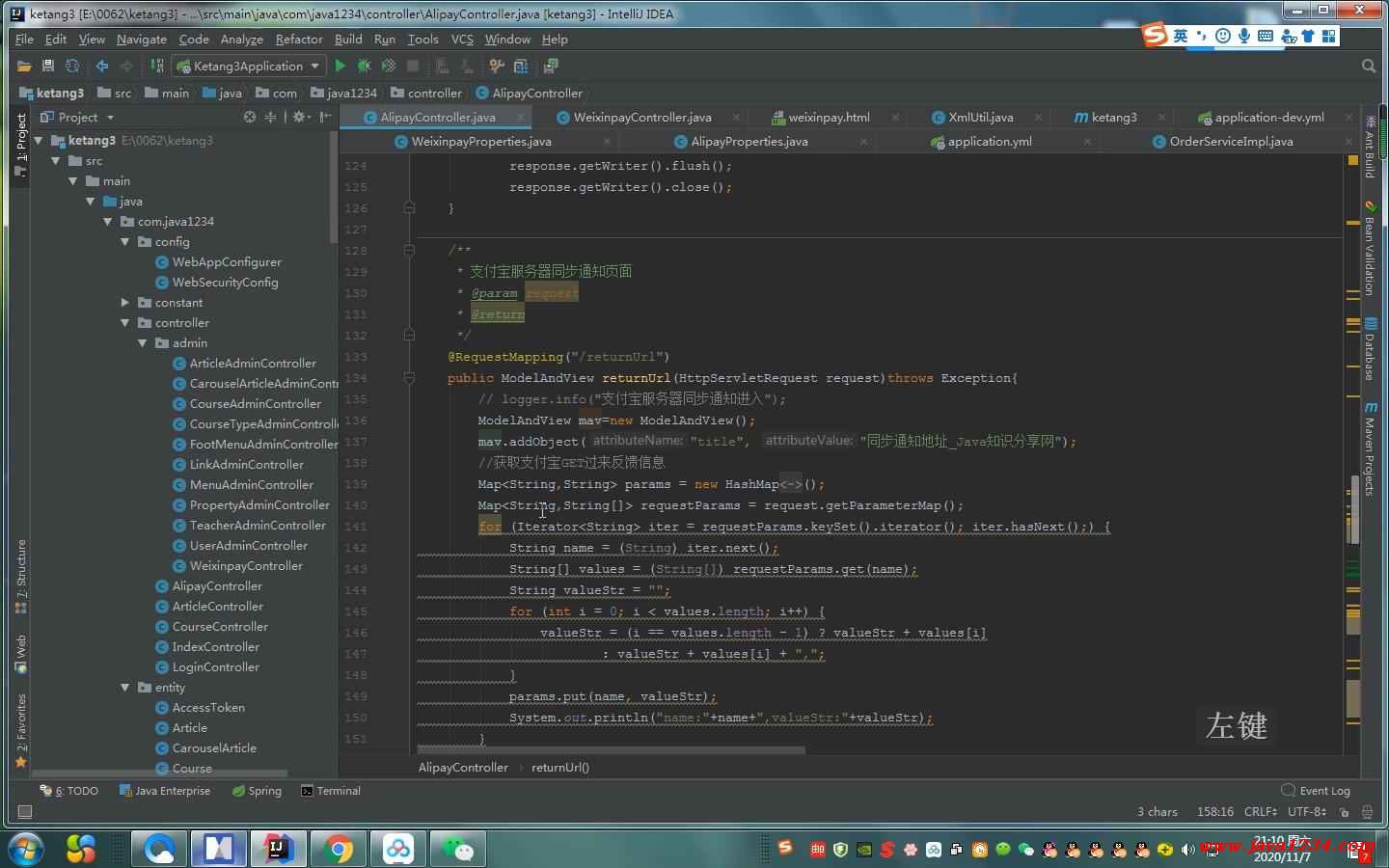1389x868 pixels.
Task: Fold the returnUrl method at line 134
Action: click(409, 378)
